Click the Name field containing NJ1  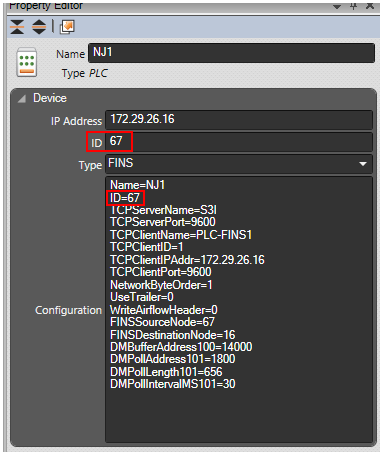pyautogui.click(x=231, y=53)
